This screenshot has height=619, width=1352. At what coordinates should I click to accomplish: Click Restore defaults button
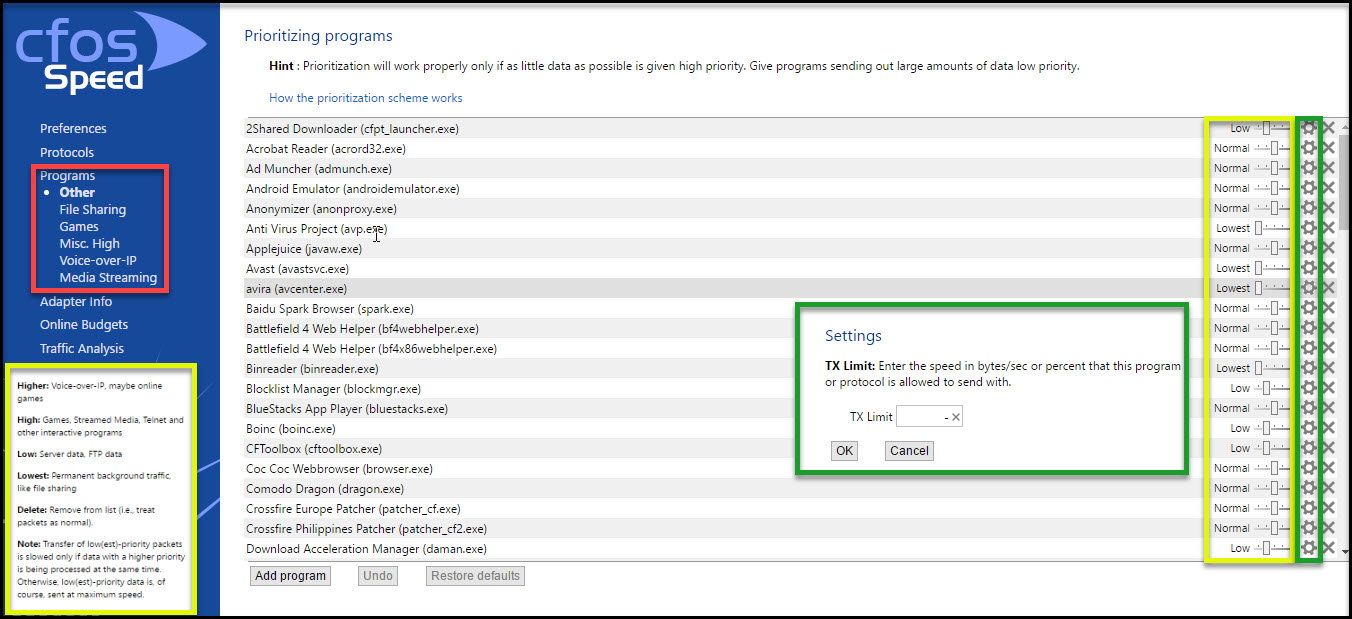tap(475, 575)
